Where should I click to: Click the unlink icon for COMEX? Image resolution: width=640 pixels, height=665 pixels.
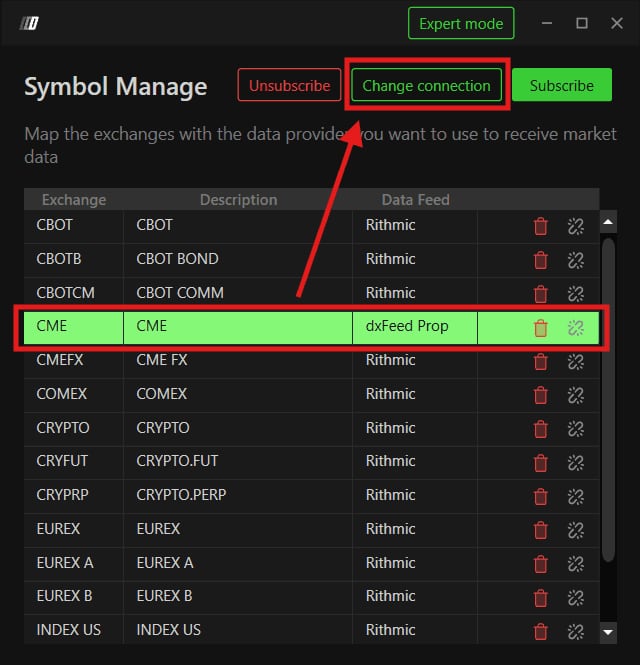tap(576, 395)
